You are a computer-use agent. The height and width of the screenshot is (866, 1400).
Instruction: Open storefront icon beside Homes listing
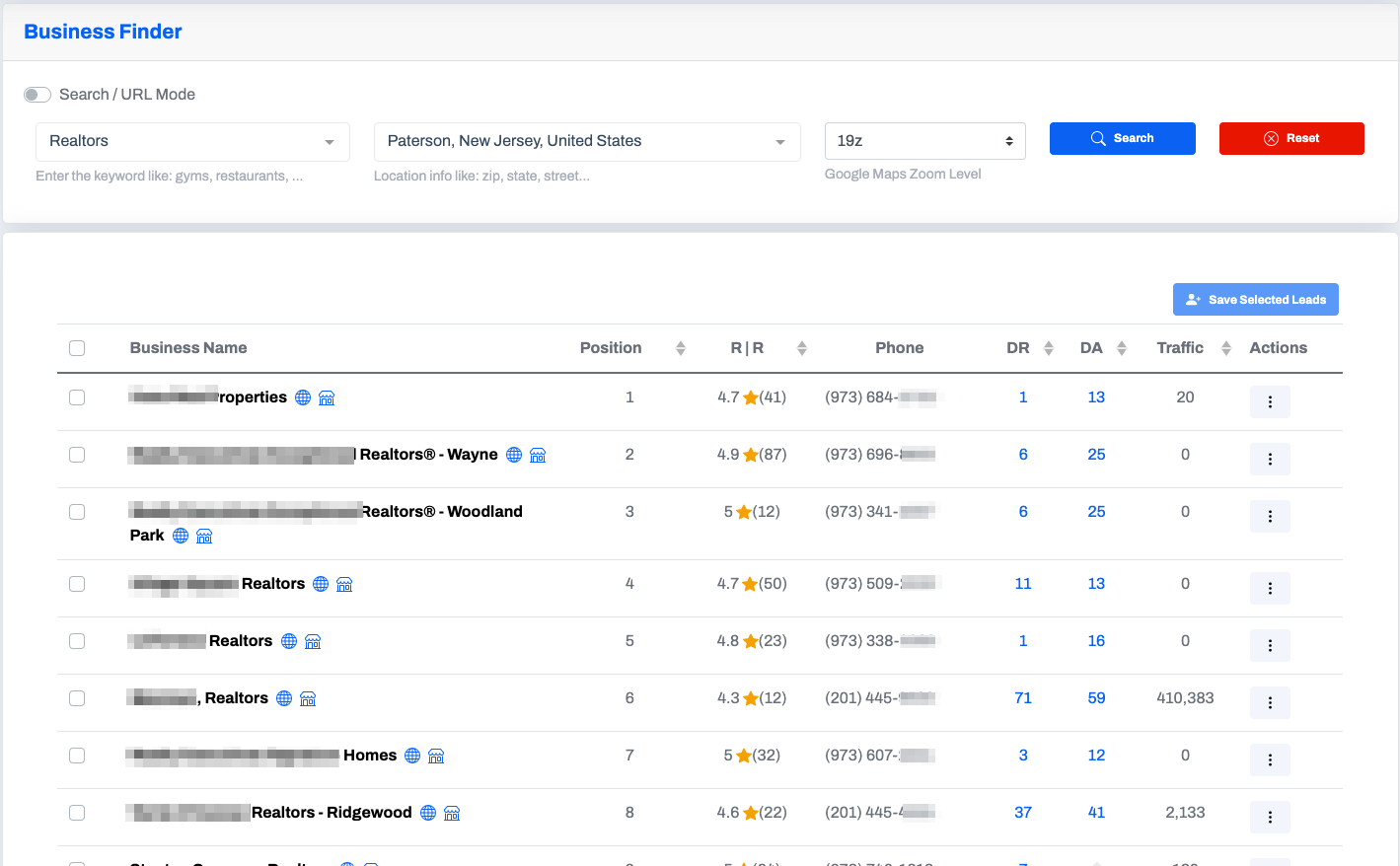point(436,756)
